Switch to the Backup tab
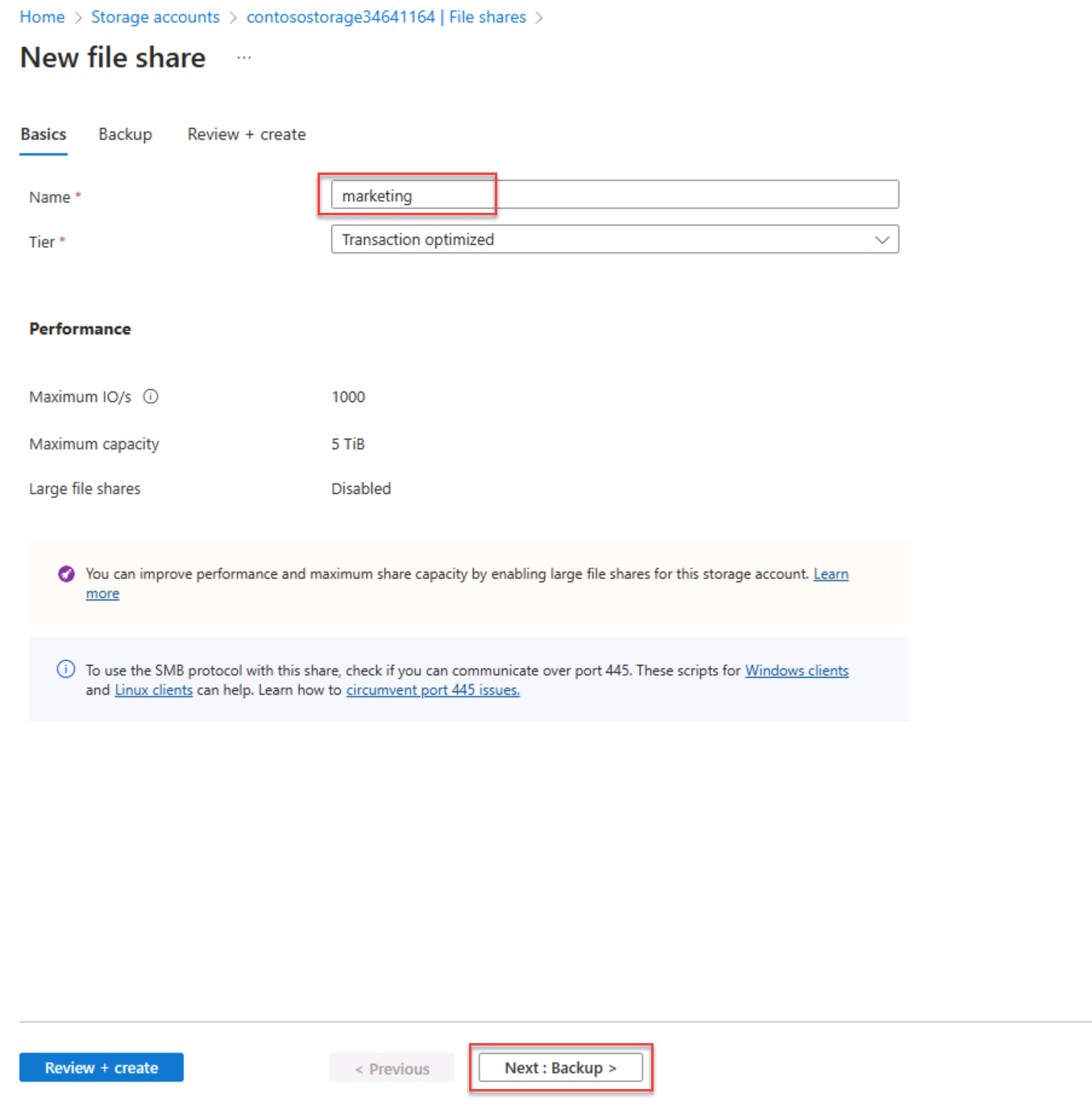This screenshot has width=1092, height=1110. [x=125, y=134]
